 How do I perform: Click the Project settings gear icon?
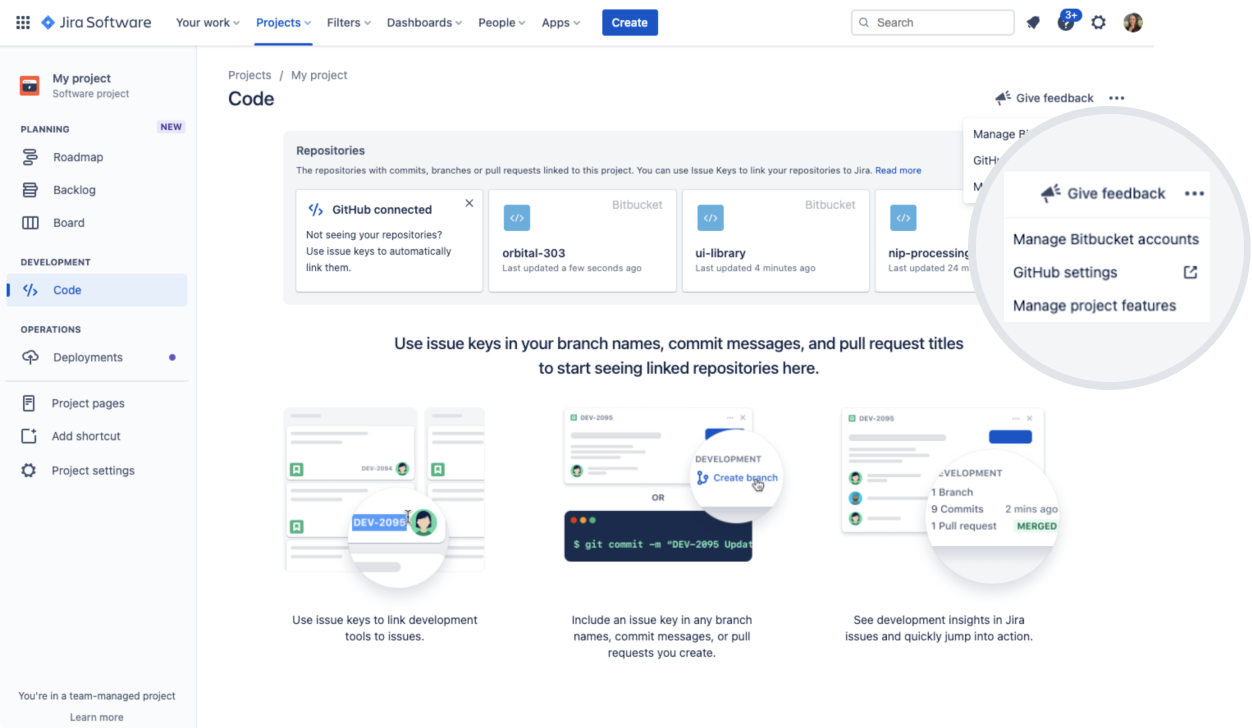tap(29, 470)
